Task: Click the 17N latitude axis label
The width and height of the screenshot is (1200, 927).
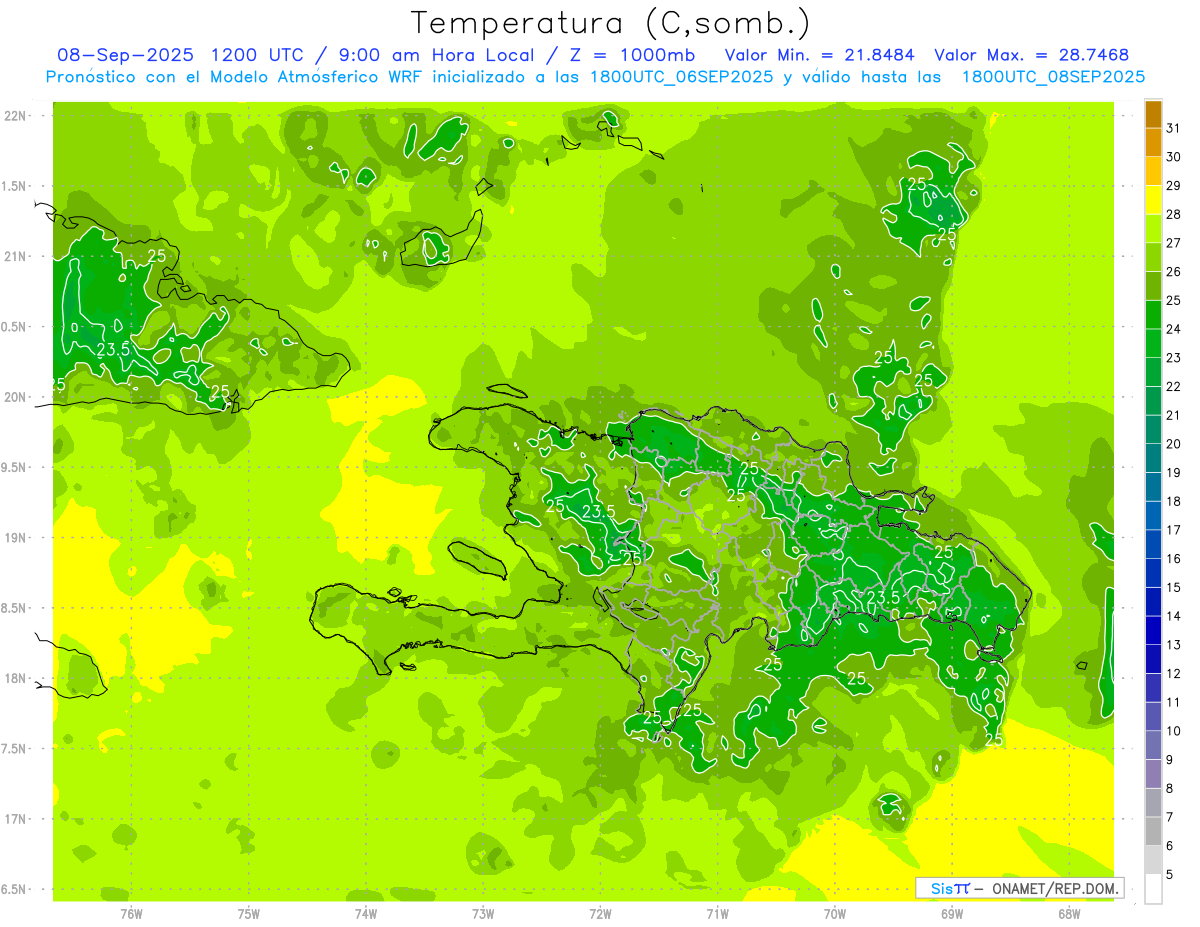Action: [x=15, y=819]
